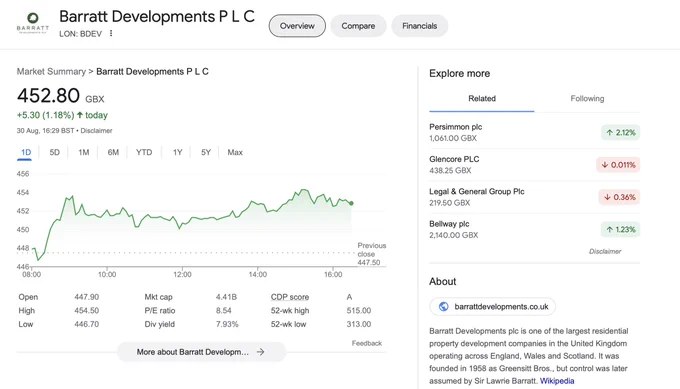Click the Previous close 447.50 label
Screen dimensions: 680x389
pos(371,254)
